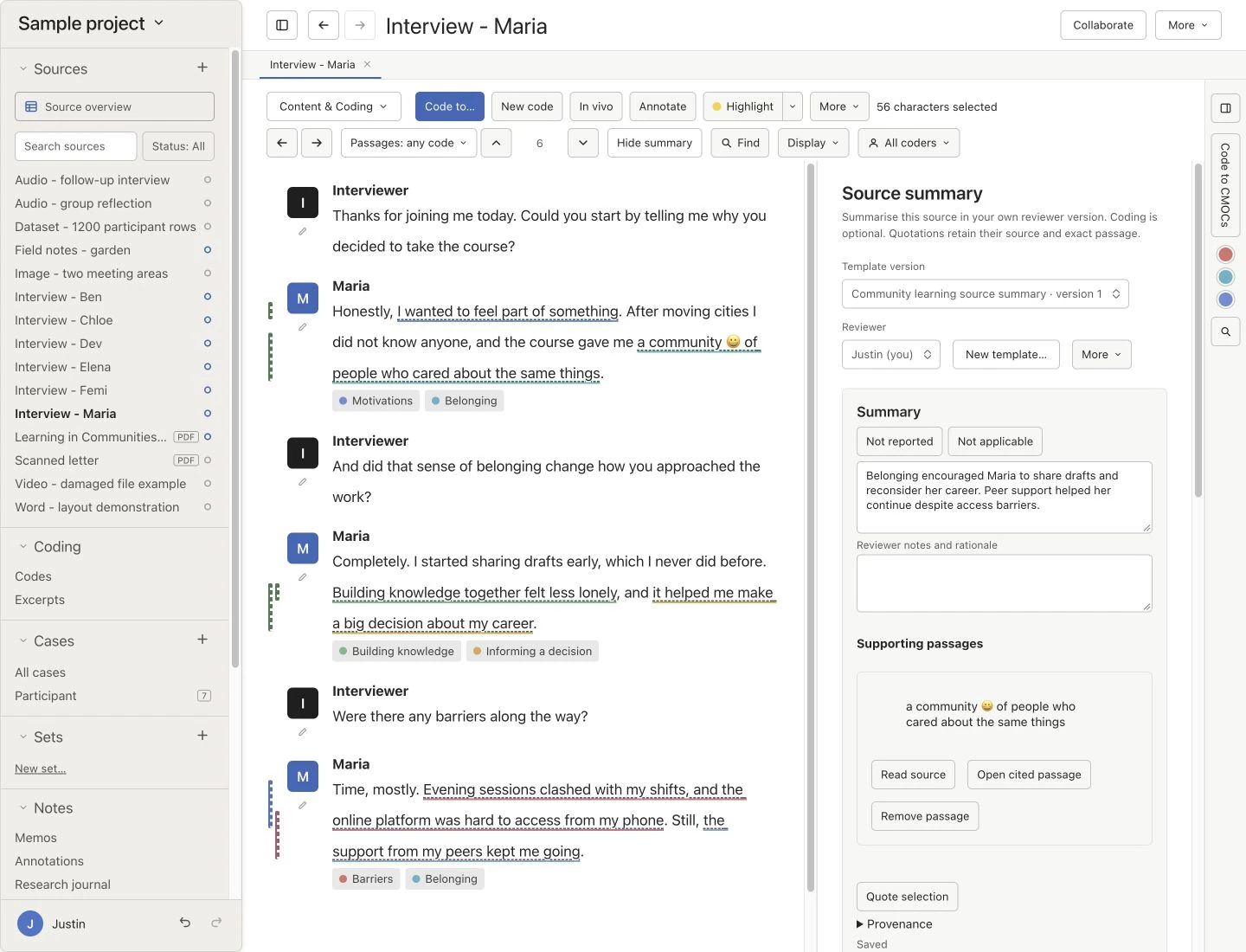Add a new case with the plus icon
The width and height of the screenshot is (1246, 952).
pos(202,640)
